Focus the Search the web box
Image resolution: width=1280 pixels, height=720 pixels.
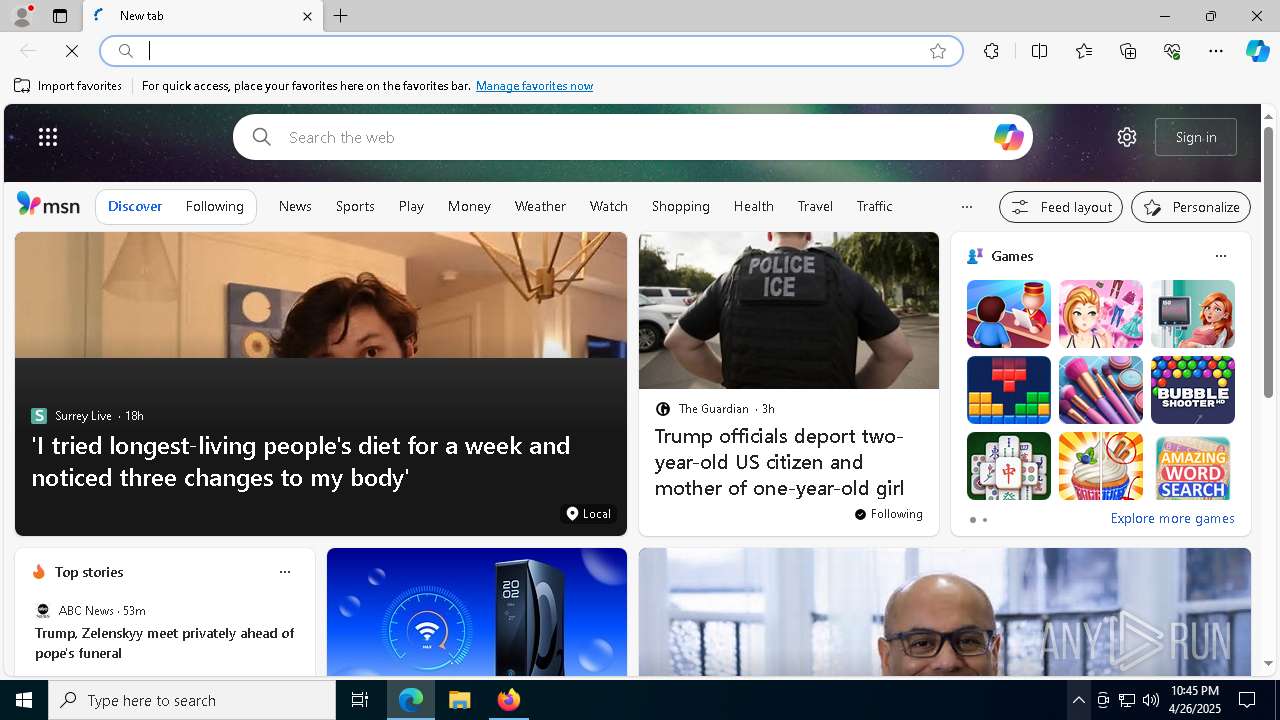click(632, 137)
